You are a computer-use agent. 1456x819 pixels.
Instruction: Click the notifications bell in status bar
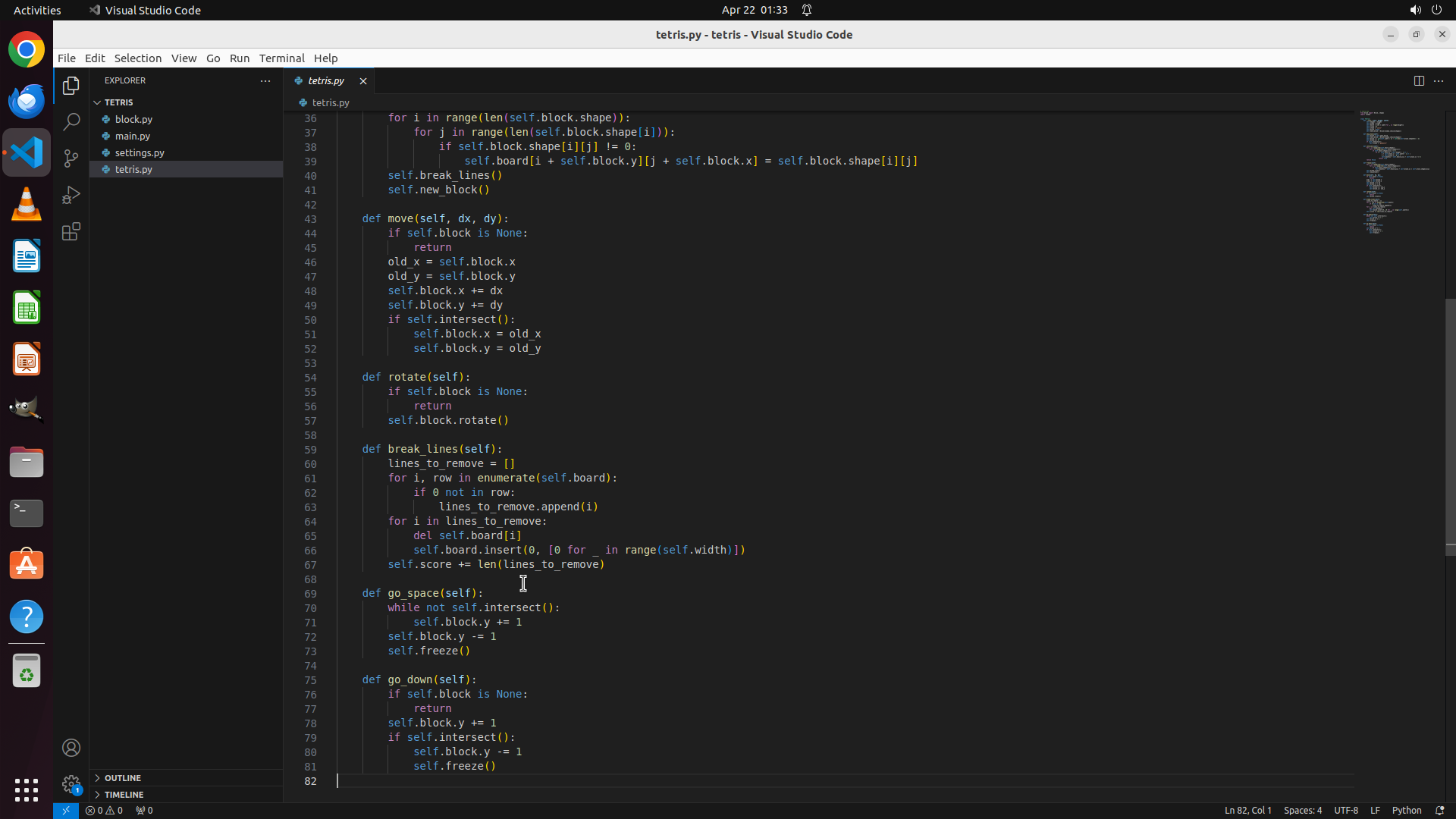point(1439,810)
